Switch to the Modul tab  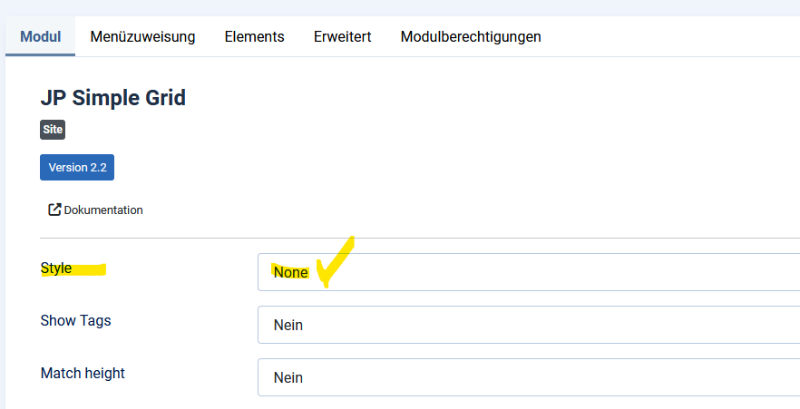click(40, 37)
